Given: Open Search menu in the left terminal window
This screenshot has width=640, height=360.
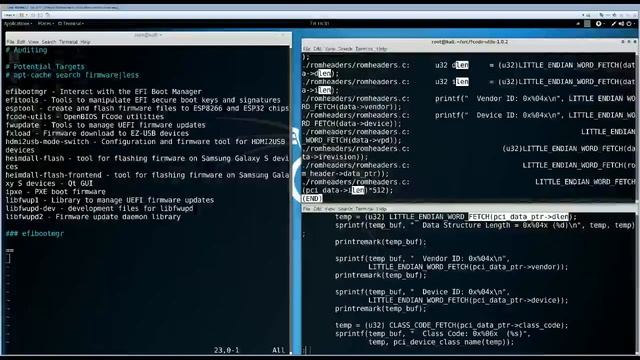Looking at the screenshot, I should click(49, 42).
